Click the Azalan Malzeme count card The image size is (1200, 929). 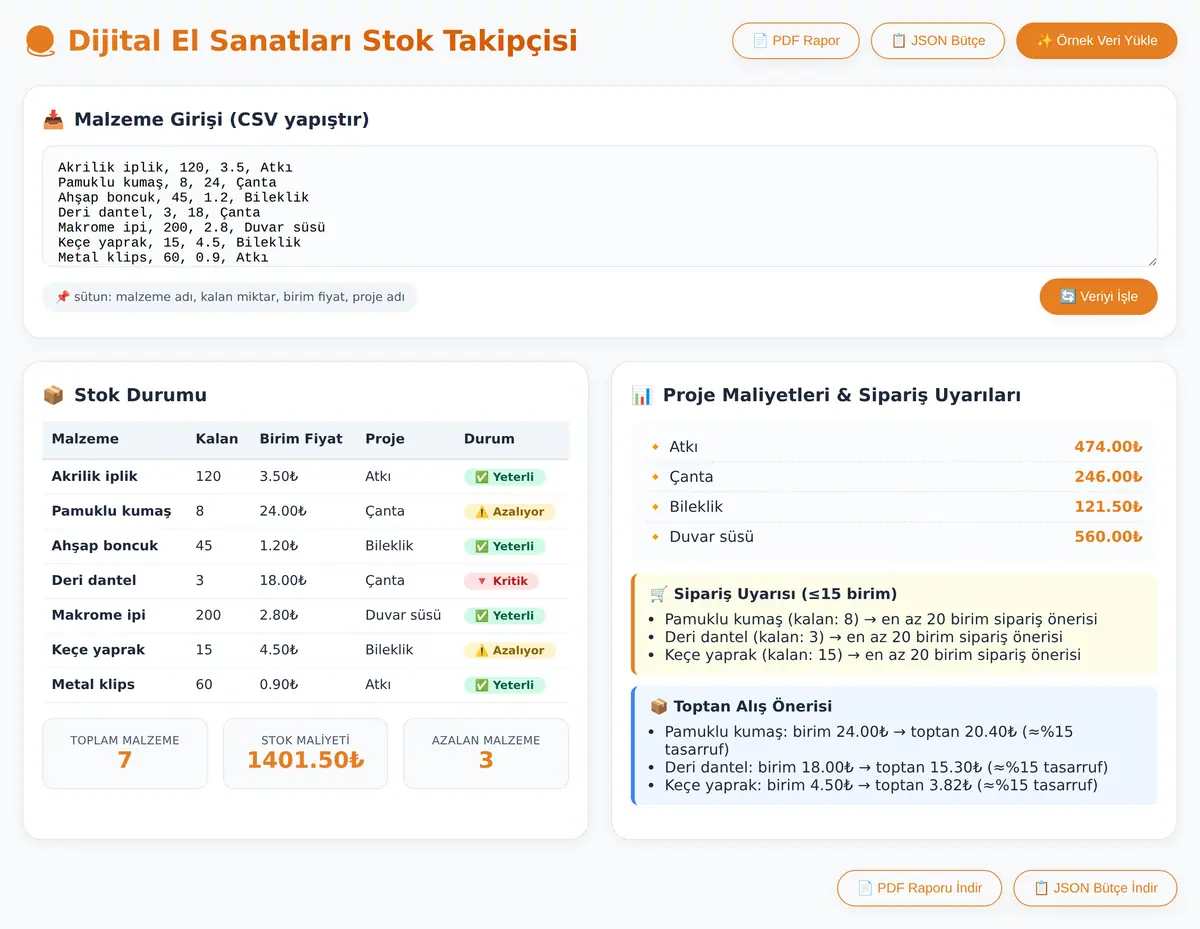click(x=486, y=753)
